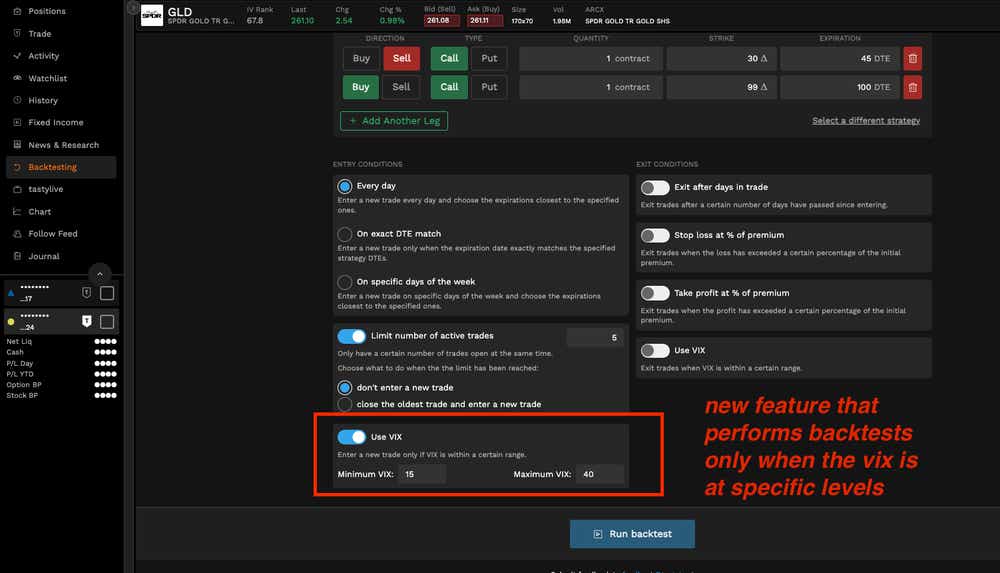Select don't enter a new trade
The height and width of the screenshot is (573, 1000).
click(344, 387)
